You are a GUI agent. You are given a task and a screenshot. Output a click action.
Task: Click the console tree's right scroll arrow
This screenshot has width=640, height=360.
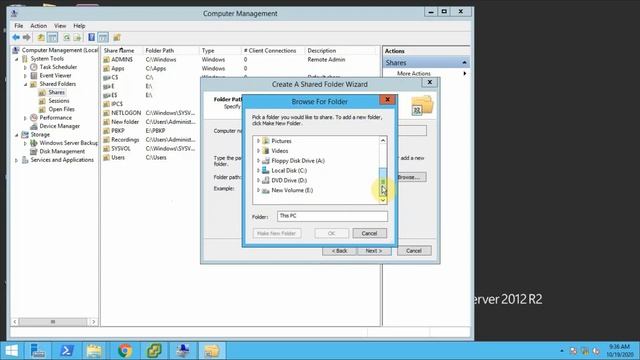coord(93,322)
